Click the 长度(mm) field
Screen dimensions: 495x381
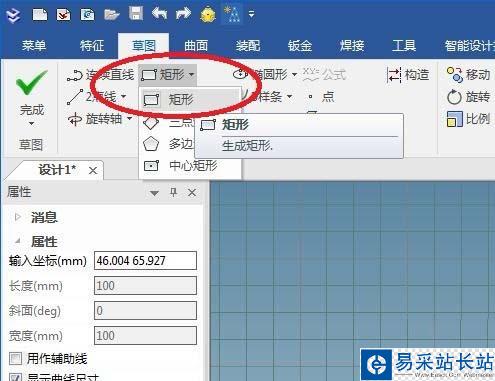145,285
